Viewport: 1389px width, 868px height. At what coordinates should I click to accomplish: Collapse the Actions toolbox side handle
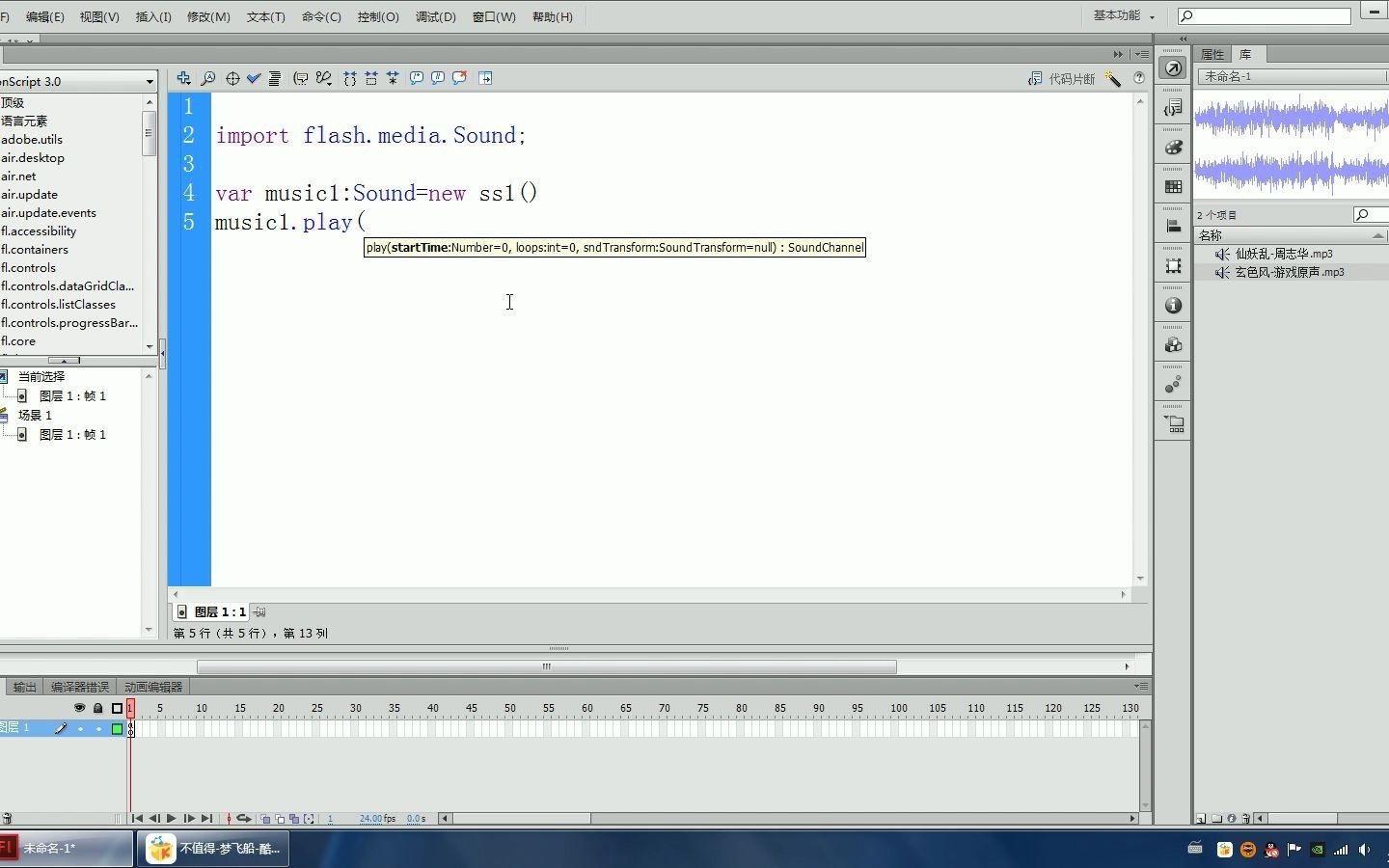pos(162,353)
